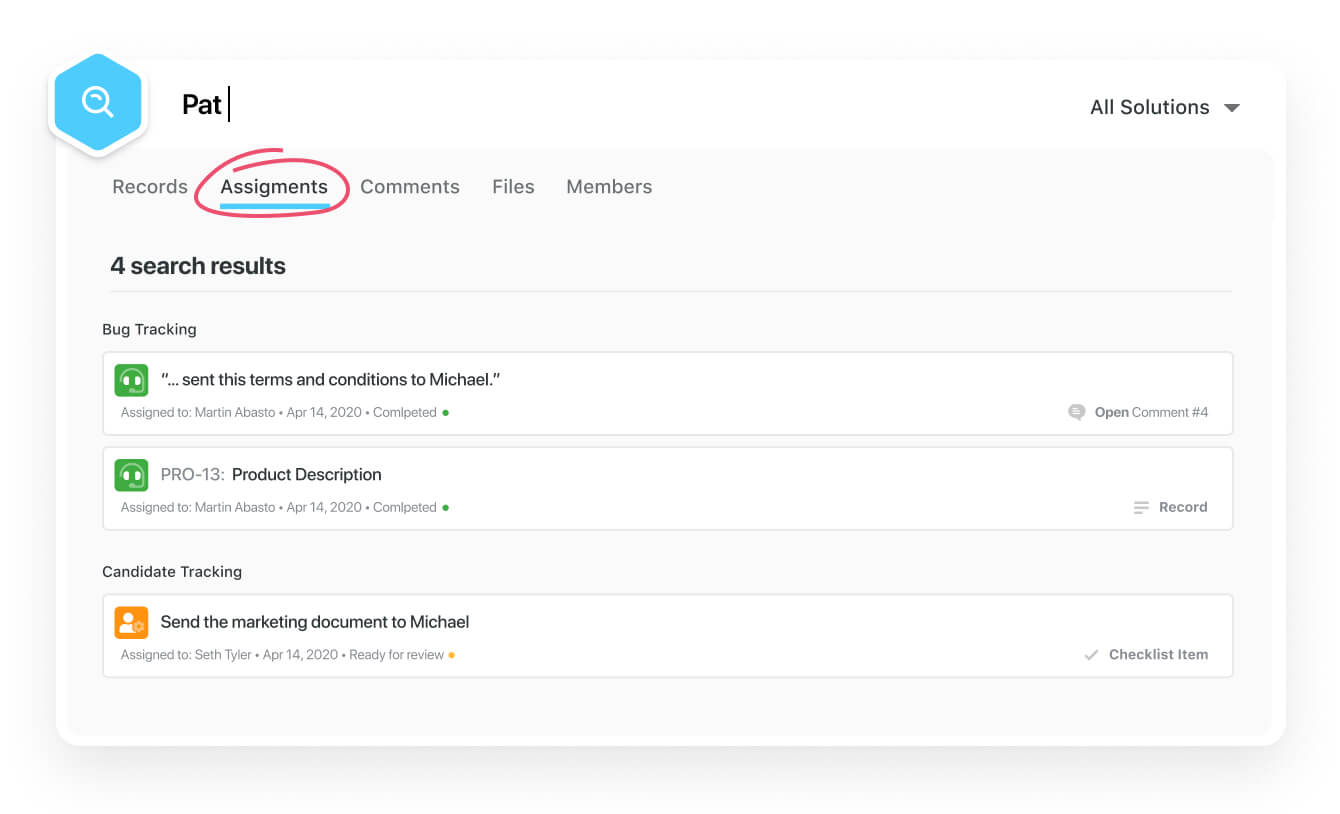Click "Assigned to: Seth Tyler" details text
This screenshot has width=1340, height=814.
[188, 655]
